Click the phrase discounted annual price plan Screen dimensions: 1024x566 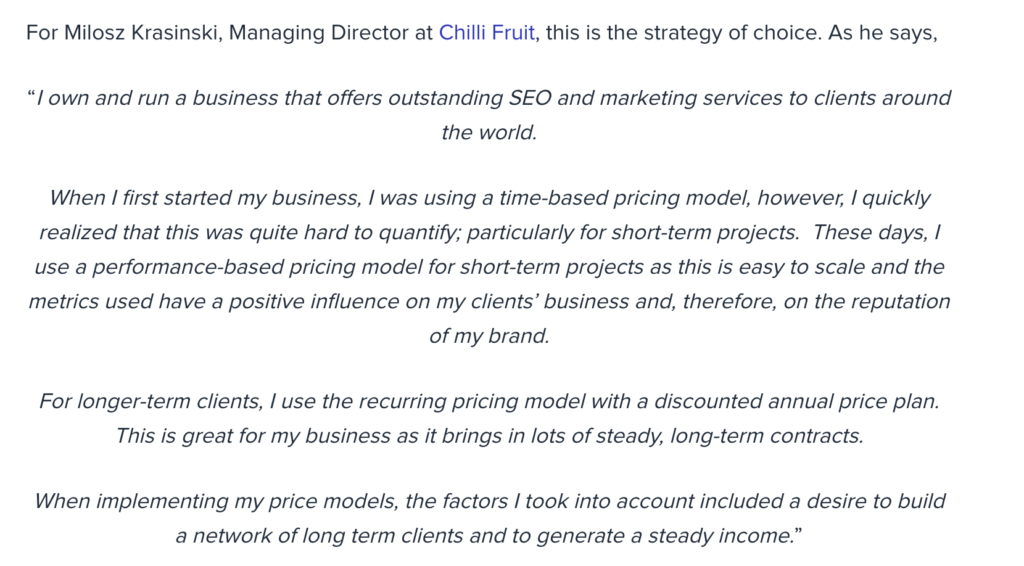click(797, 401)
